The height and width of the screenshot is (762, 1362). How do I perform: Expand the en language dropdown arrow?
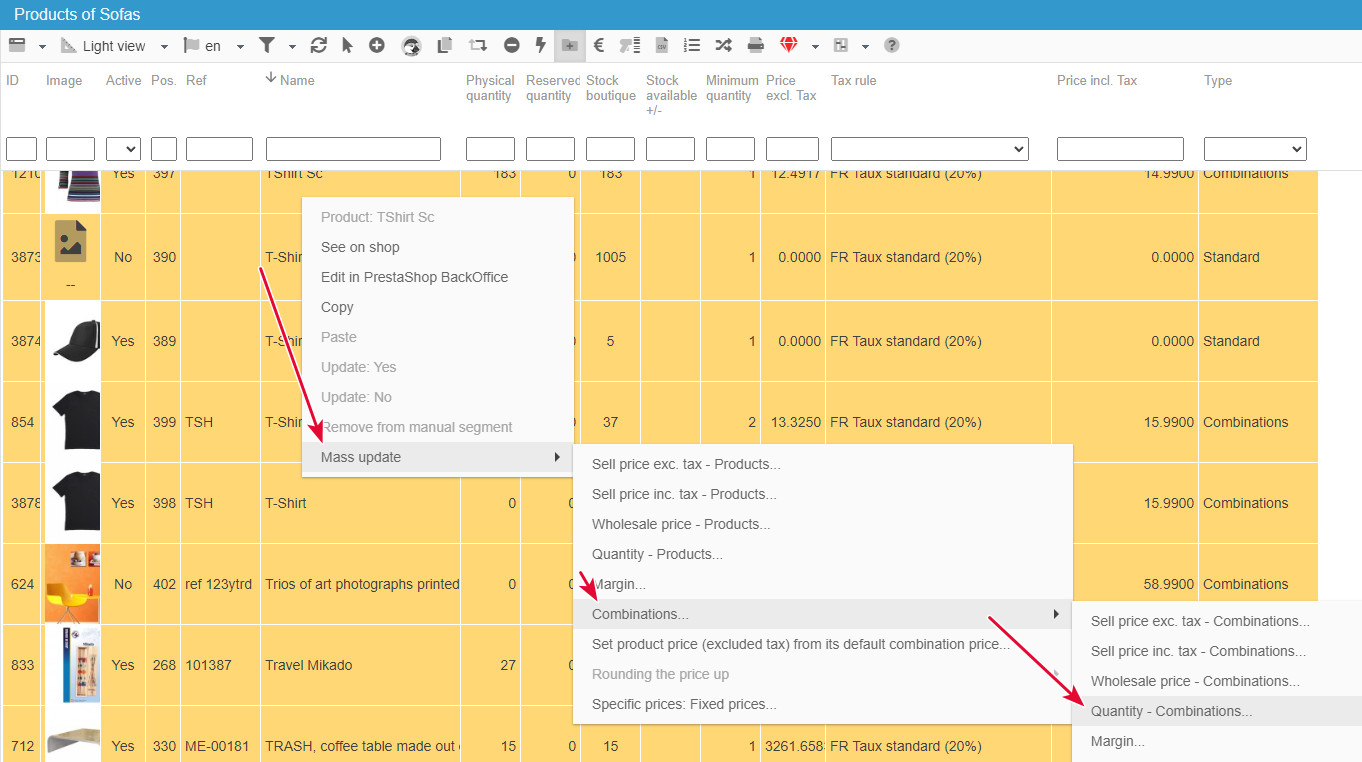coord(240,47)
